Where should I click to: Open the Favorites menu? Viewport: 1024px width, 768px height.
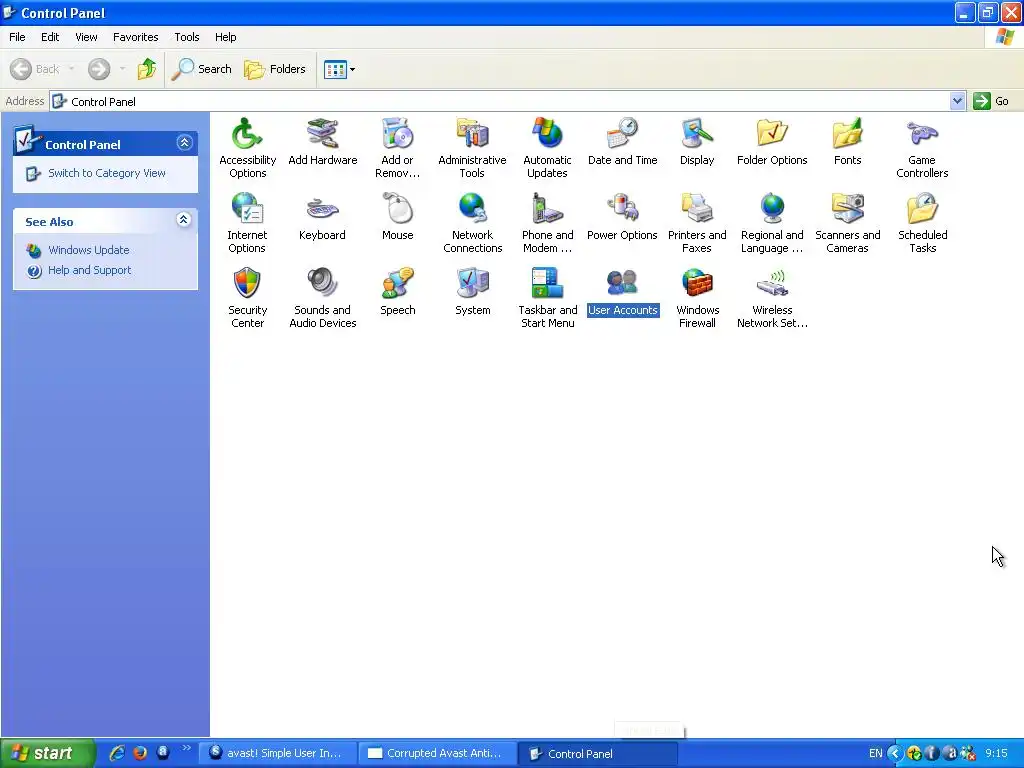point(135,37)
